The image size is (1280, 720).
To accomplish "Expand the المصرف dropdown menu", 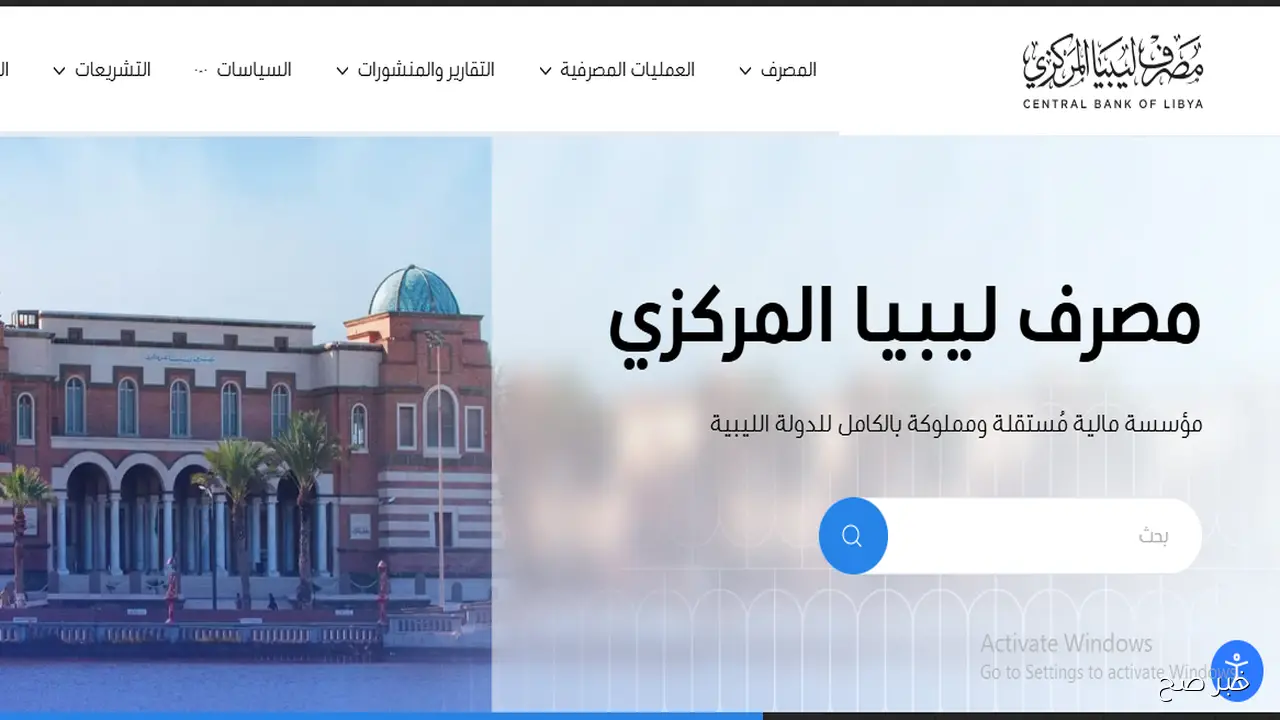I will click(x=790, y=70).
